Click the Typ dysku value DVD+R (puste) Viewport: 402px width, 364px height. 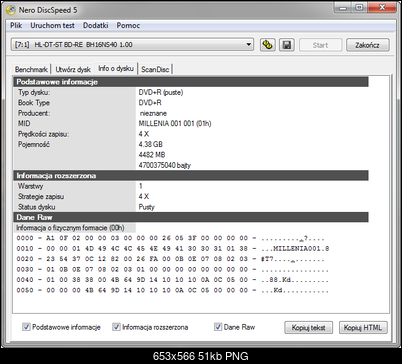161,92
